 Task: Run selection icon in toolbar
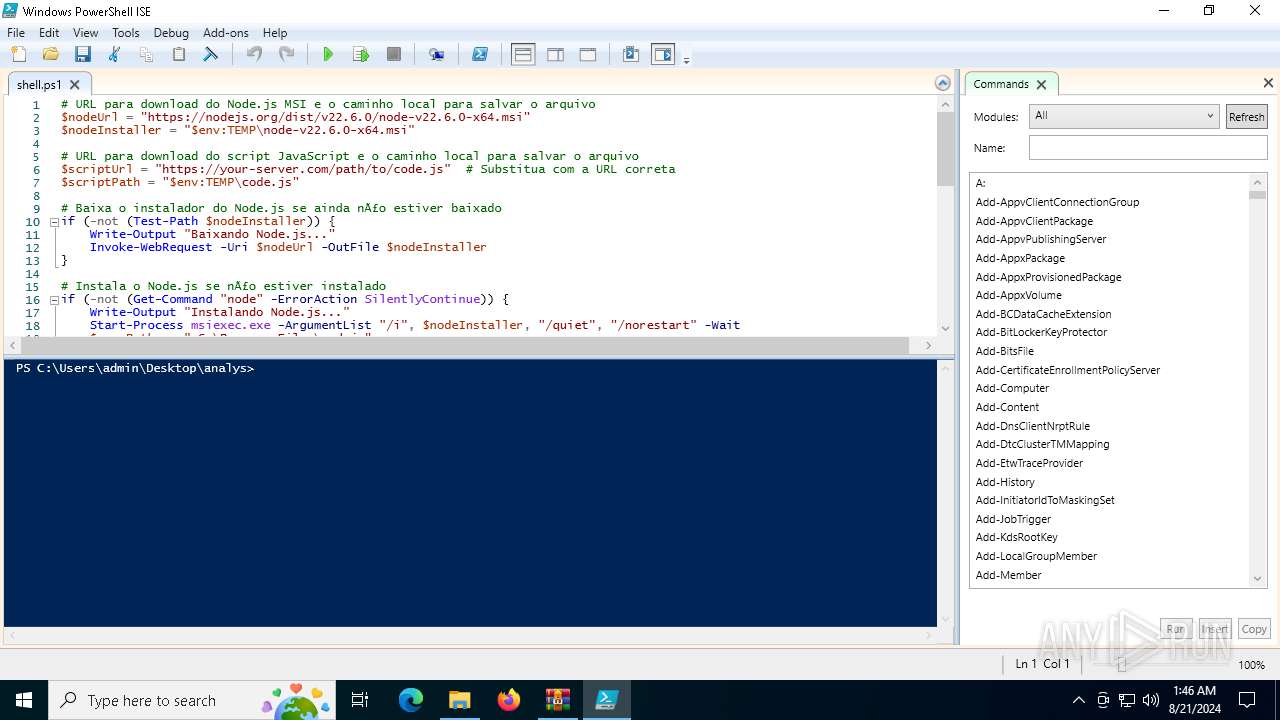361,55
